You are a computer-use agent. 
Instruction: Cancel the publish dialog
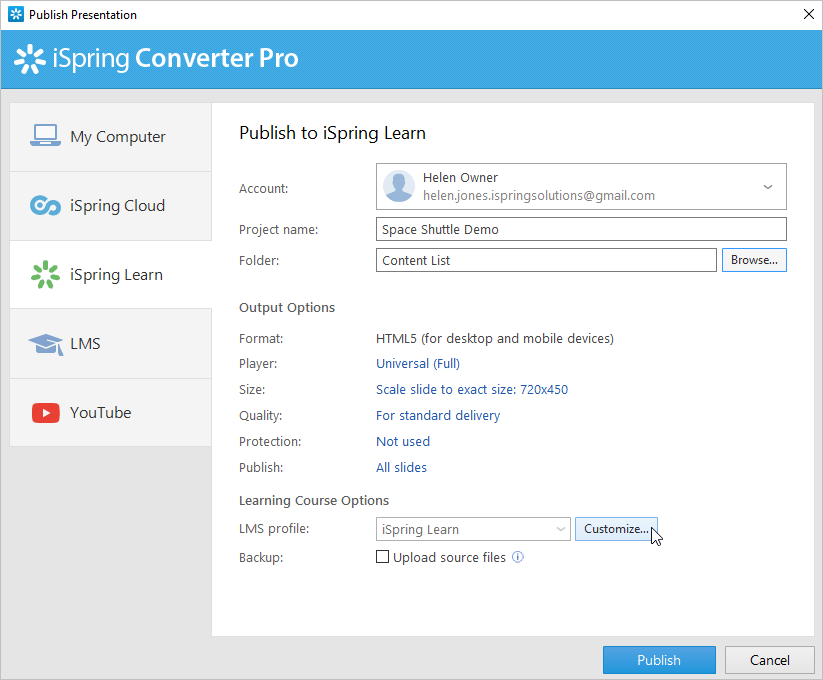(x=769, y=660)
